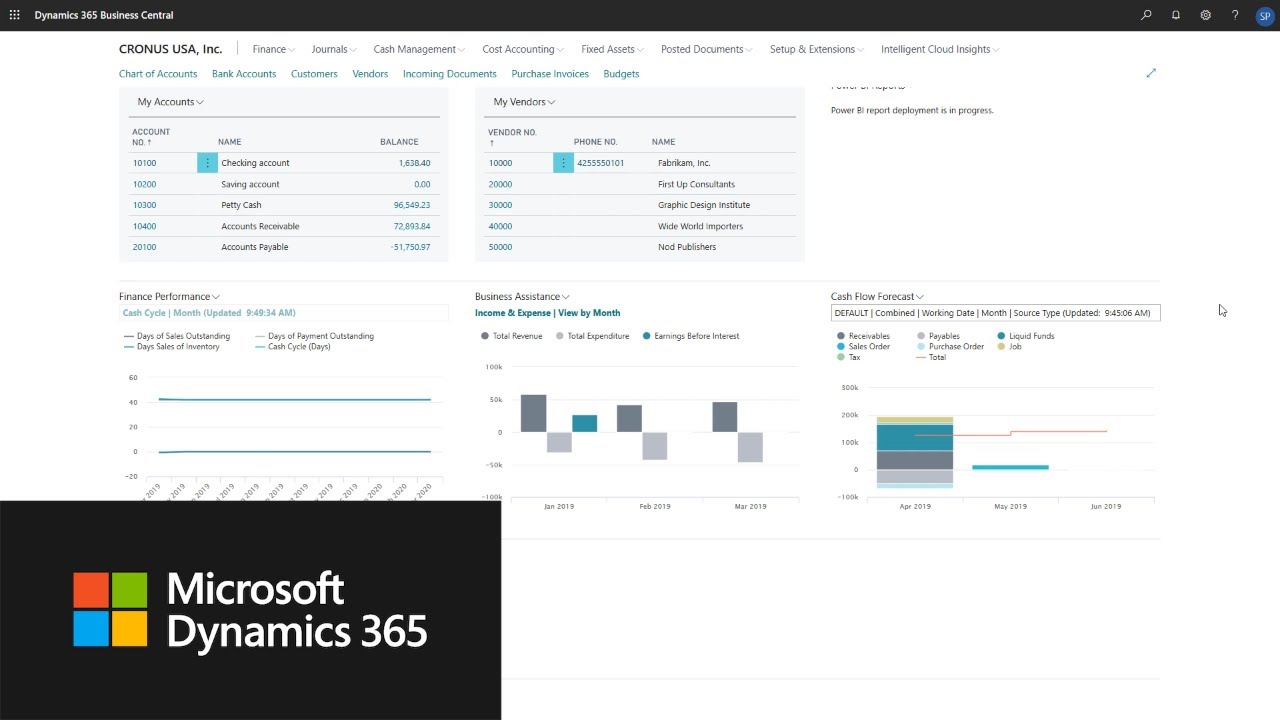Click the help question mark icon
The height and width of the screenshot is (720, 1280).
click(x=1235, y=15)
